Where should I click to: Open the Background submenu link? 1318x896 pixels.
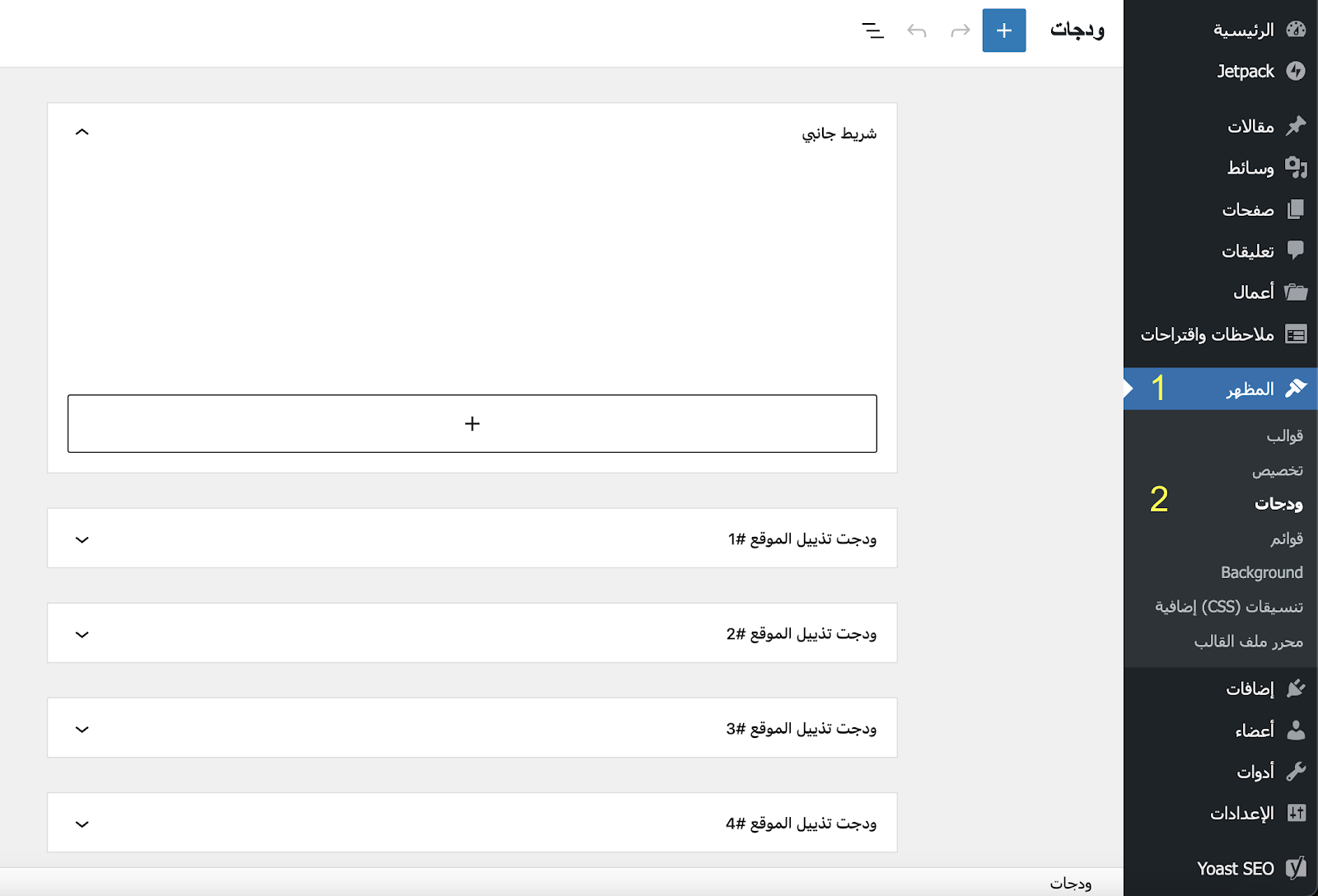1261,572
